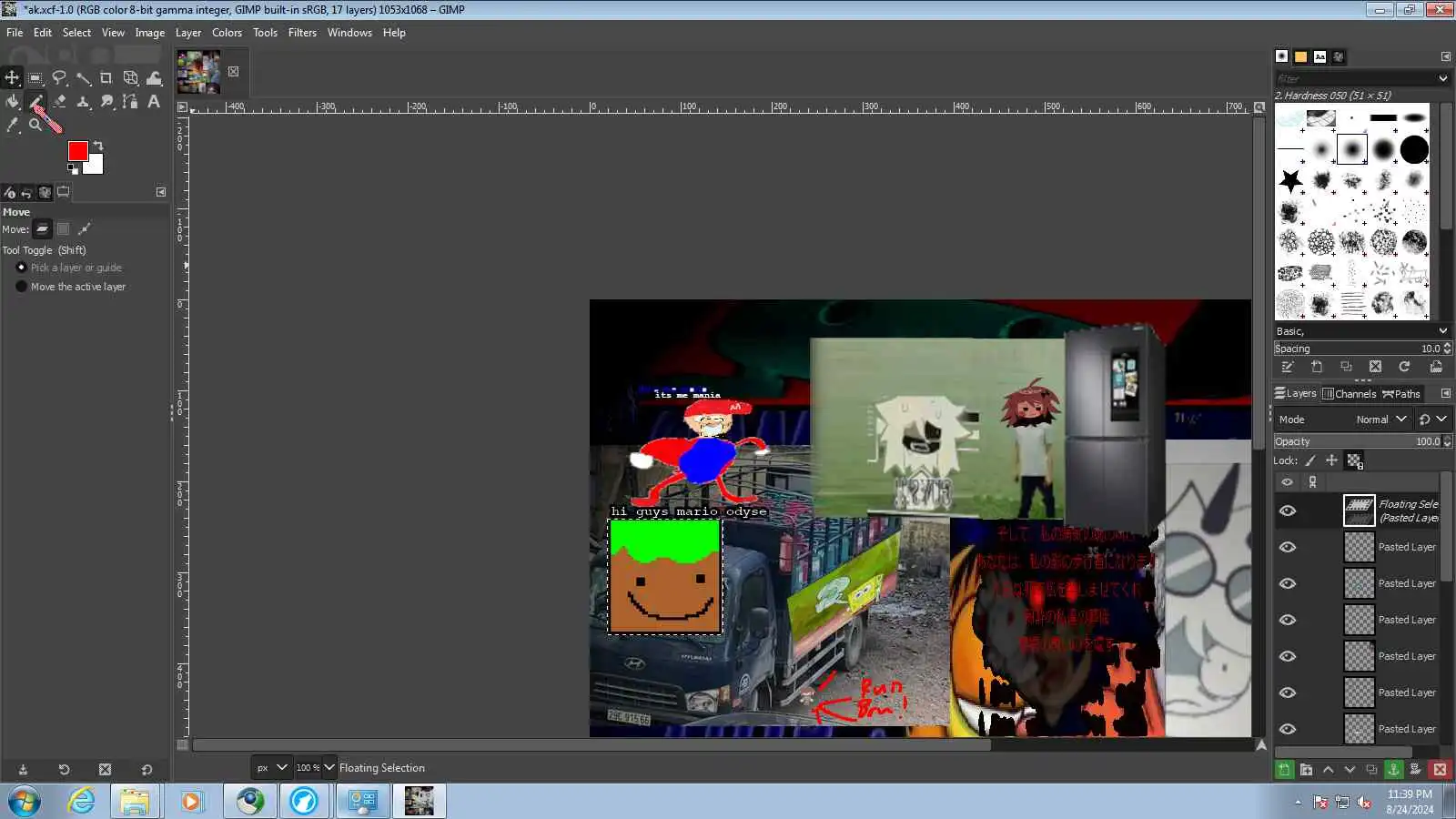This screenshot has width=1456, height=819.
Task: Select the Eraser tool
Action: 59,102
